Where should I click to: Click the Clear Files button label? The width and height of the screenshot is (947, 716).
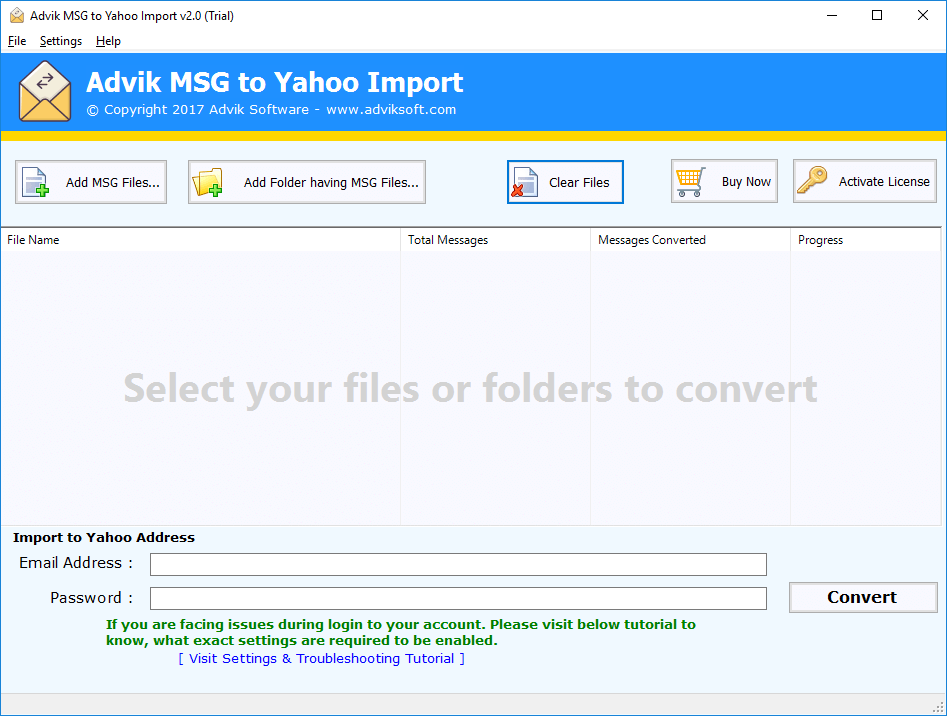[x=579, y=182]
